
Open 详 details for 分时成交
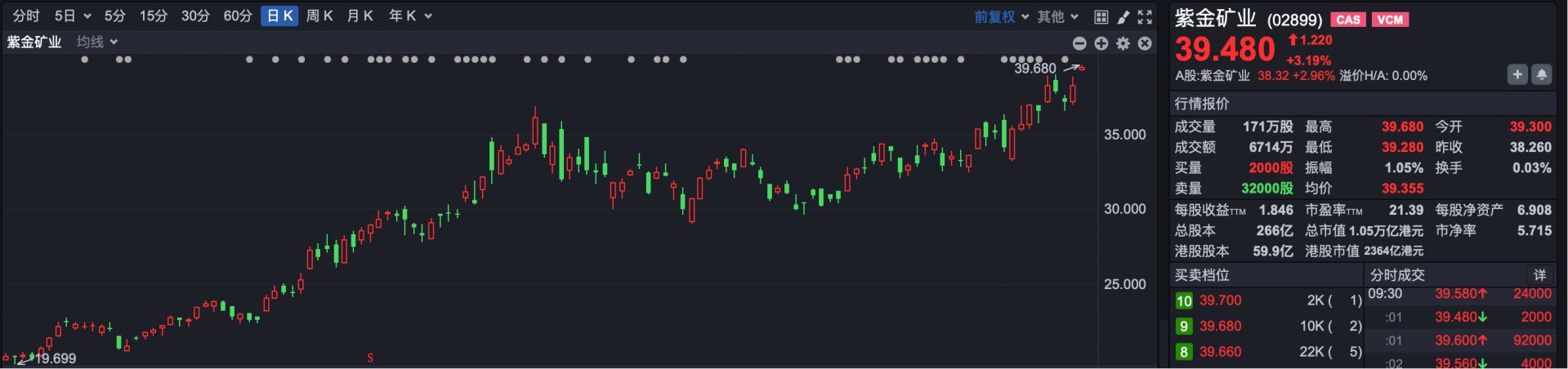[1539, 275]
